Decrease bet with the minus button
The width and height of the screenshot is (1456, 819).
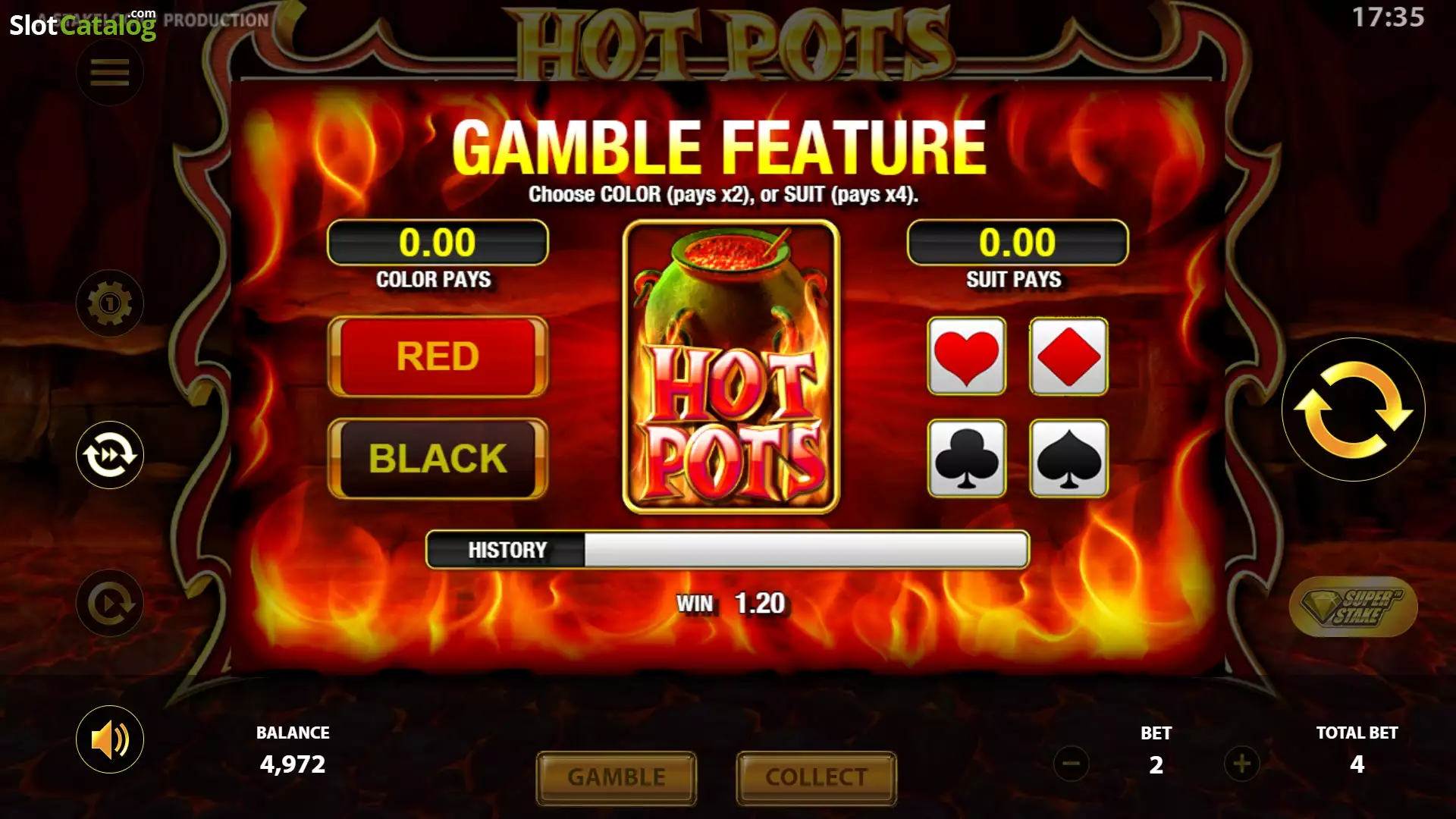click(1072, 764)
